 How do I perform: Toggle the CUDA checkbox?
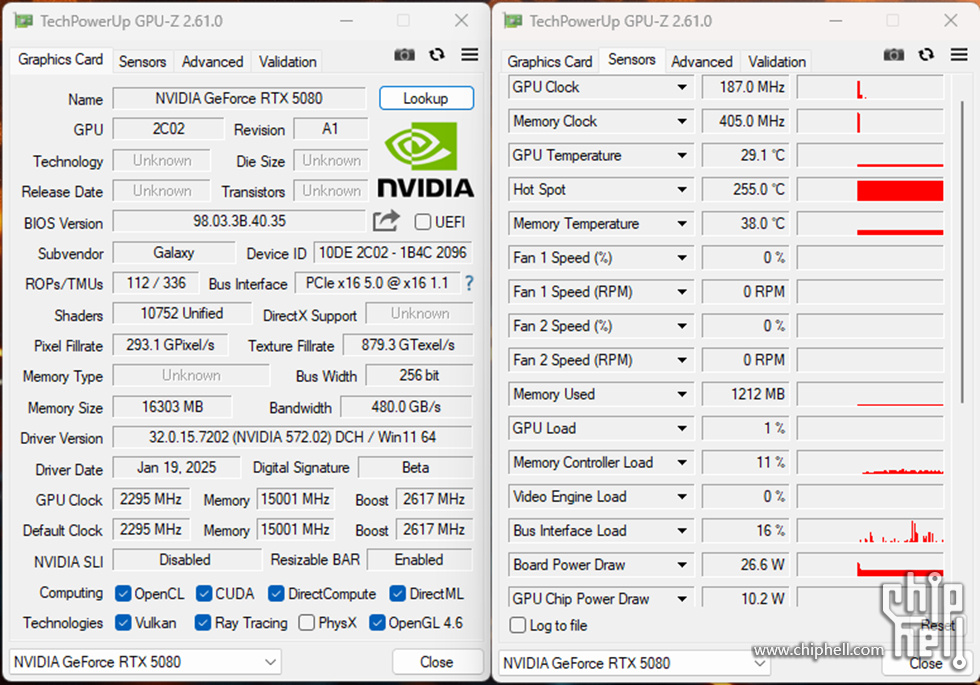click(x=204, y=593)
